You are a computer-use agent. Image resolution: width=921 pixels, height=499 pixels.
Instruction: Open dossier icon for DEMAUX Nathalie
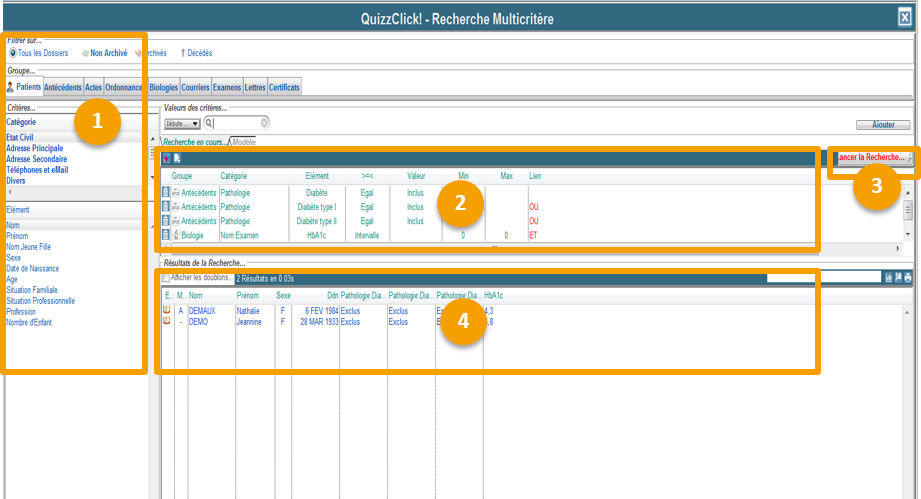(167, 311)
